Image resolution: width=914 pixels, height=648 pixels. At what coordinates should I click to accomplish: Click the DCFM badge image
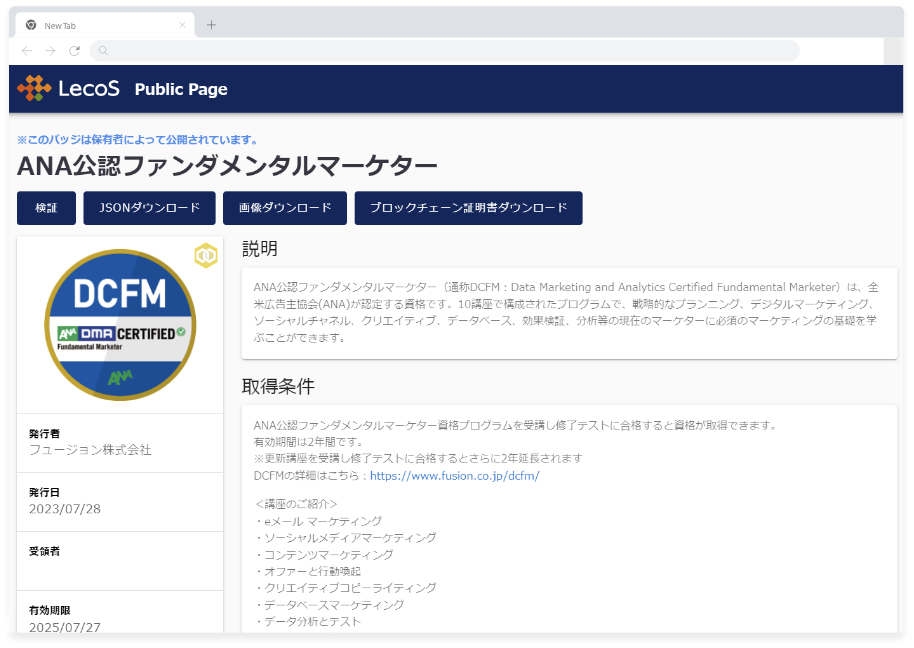(x=120, y=325)
